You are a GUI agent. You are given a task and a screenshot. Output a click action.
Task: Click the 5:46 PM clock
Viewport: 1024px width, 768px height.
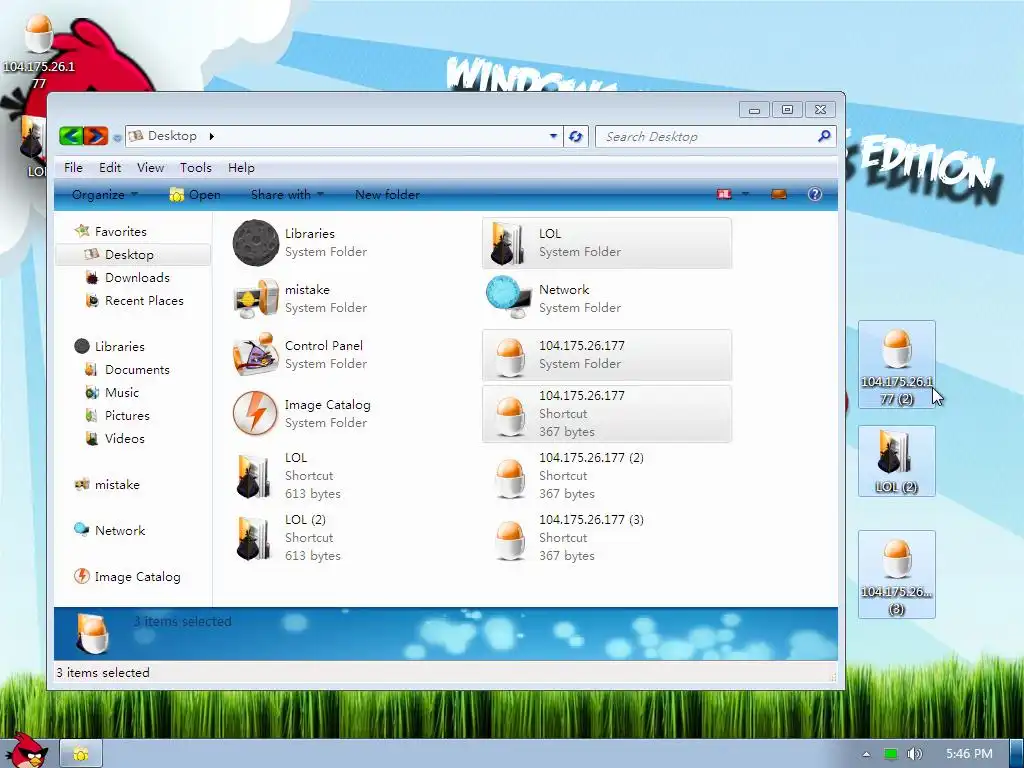tap(969, 754)
